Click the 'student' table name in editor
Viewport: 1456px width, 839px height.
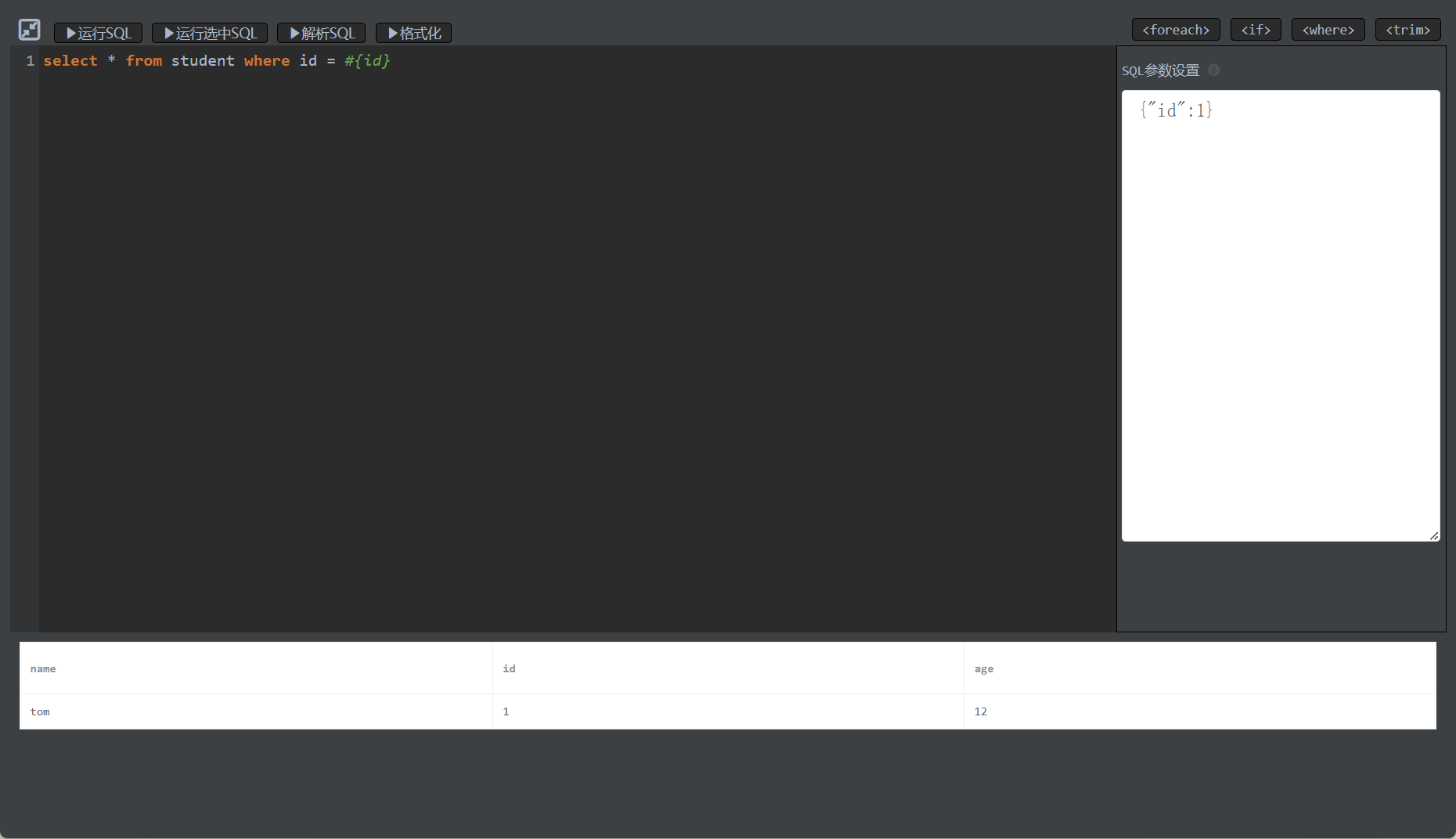pyautogui.click(x=203, y=60)
